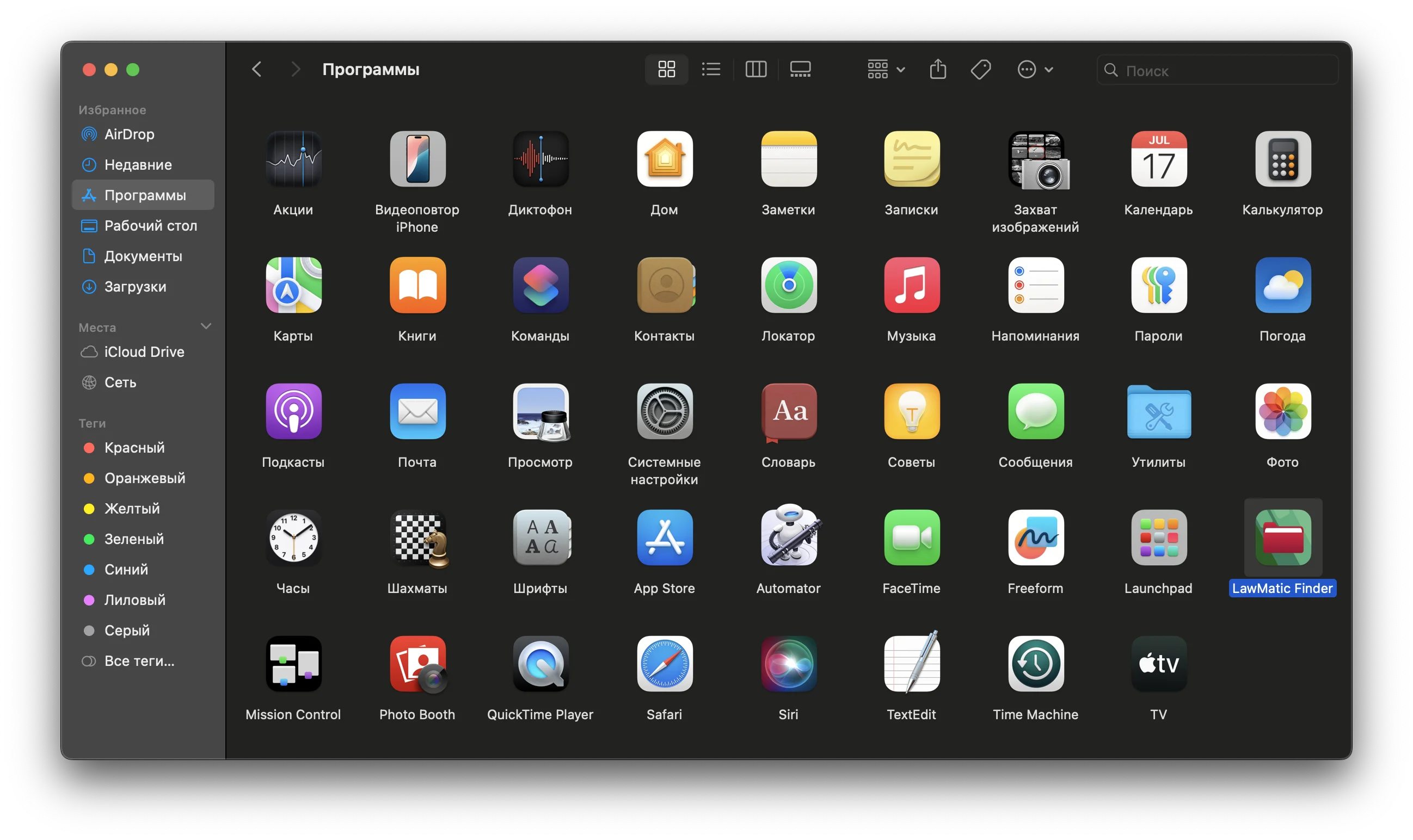Viewport: 1413px width, 840px height.
Task: Select the Сообщения messages icon
Action: (x=1036, y=411)
